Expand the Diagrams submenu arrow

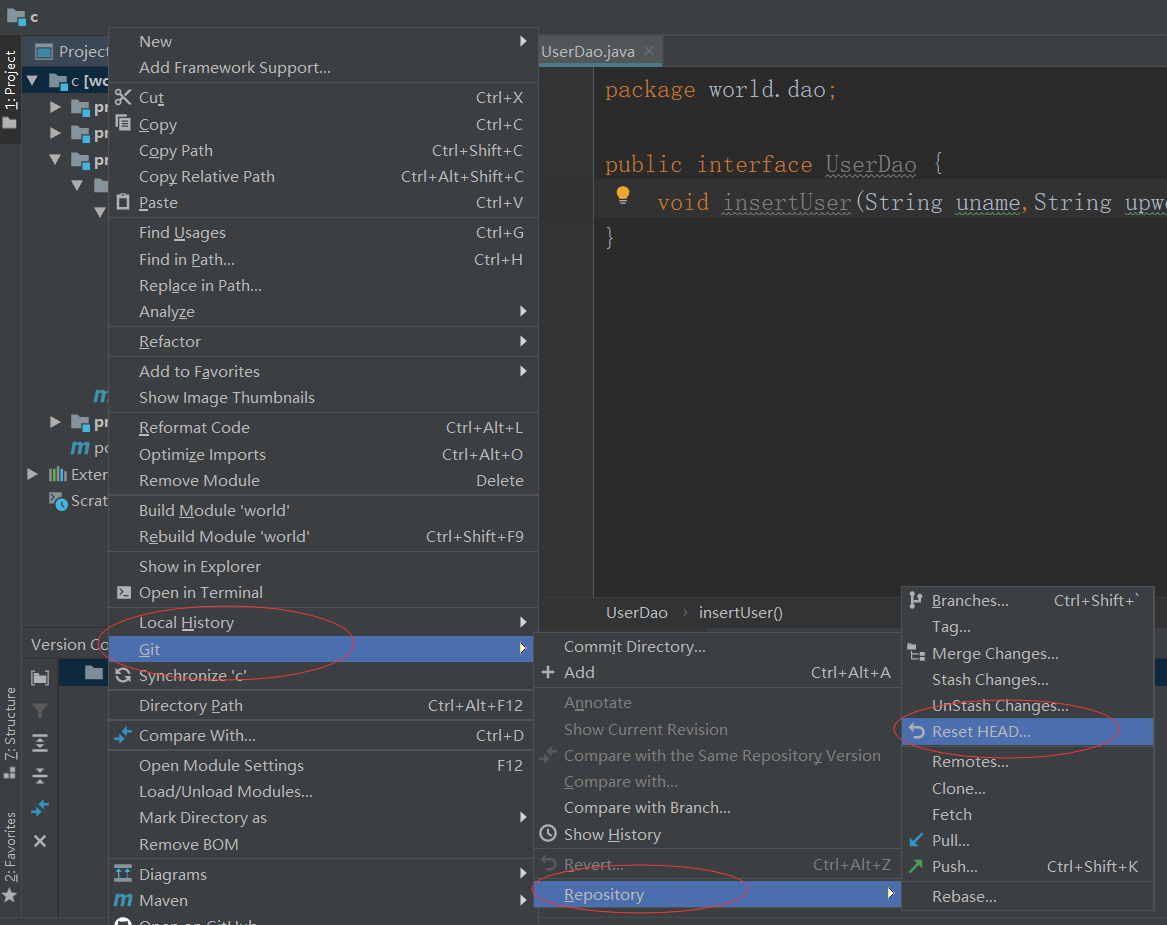pos(523,874)
